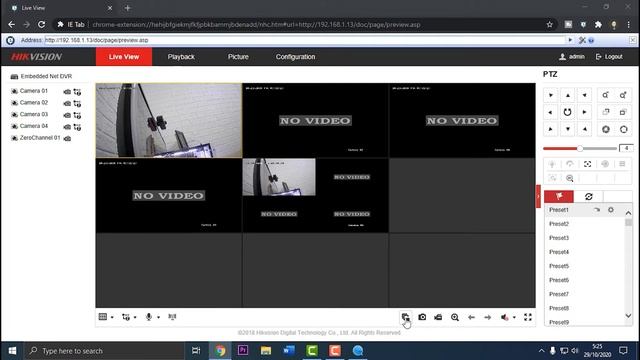Open microphone channel dropdown arrow
The width and height of the screenshot is (640, 360).
pos(158,317)
